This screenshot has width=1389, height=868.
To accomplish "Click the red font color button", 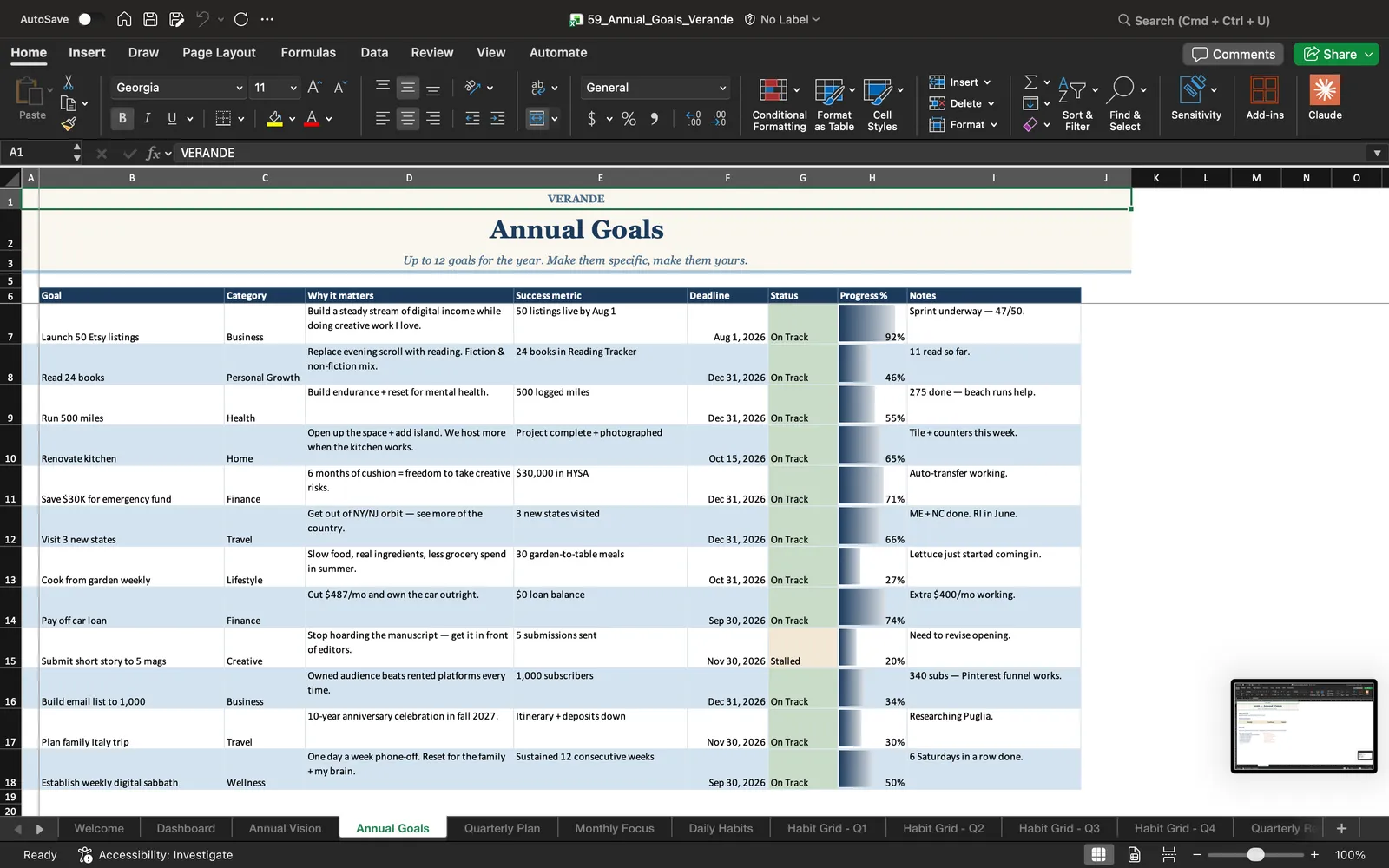I will pos(312,119).
